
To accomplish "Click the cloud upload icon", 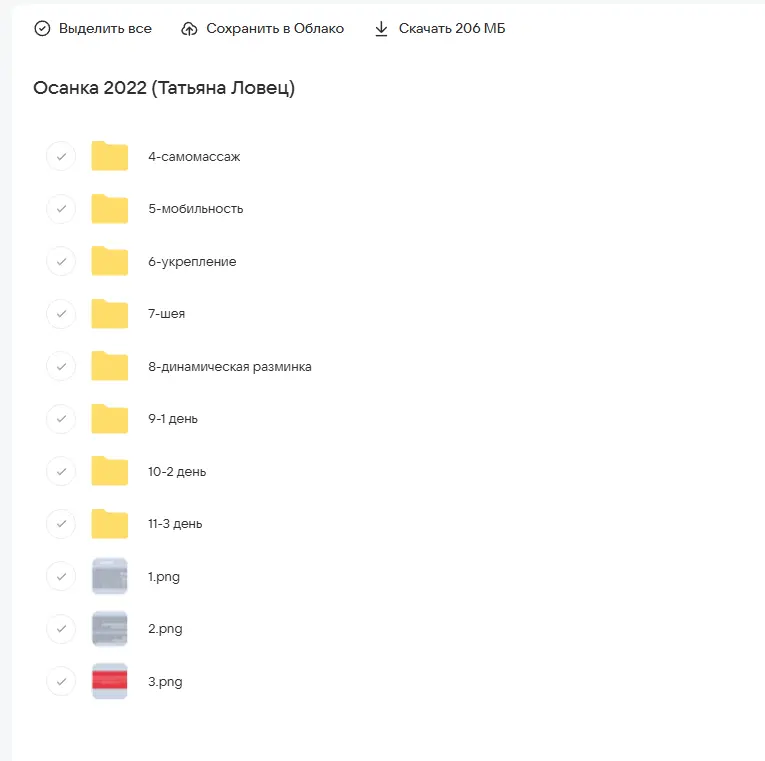I will 189,29.
